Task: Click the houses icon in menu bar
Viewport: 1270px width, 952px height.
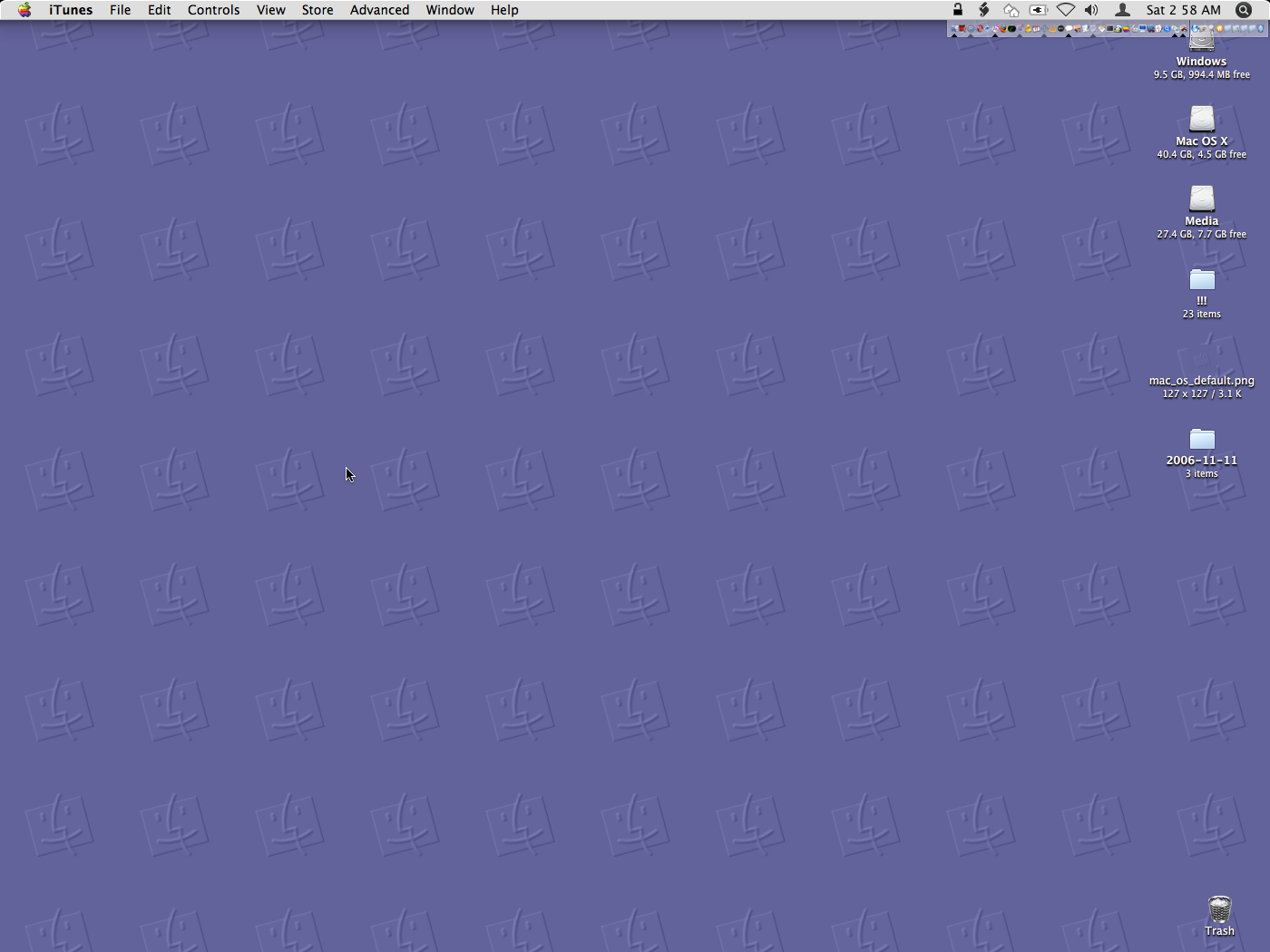Action: point(1011,10)
